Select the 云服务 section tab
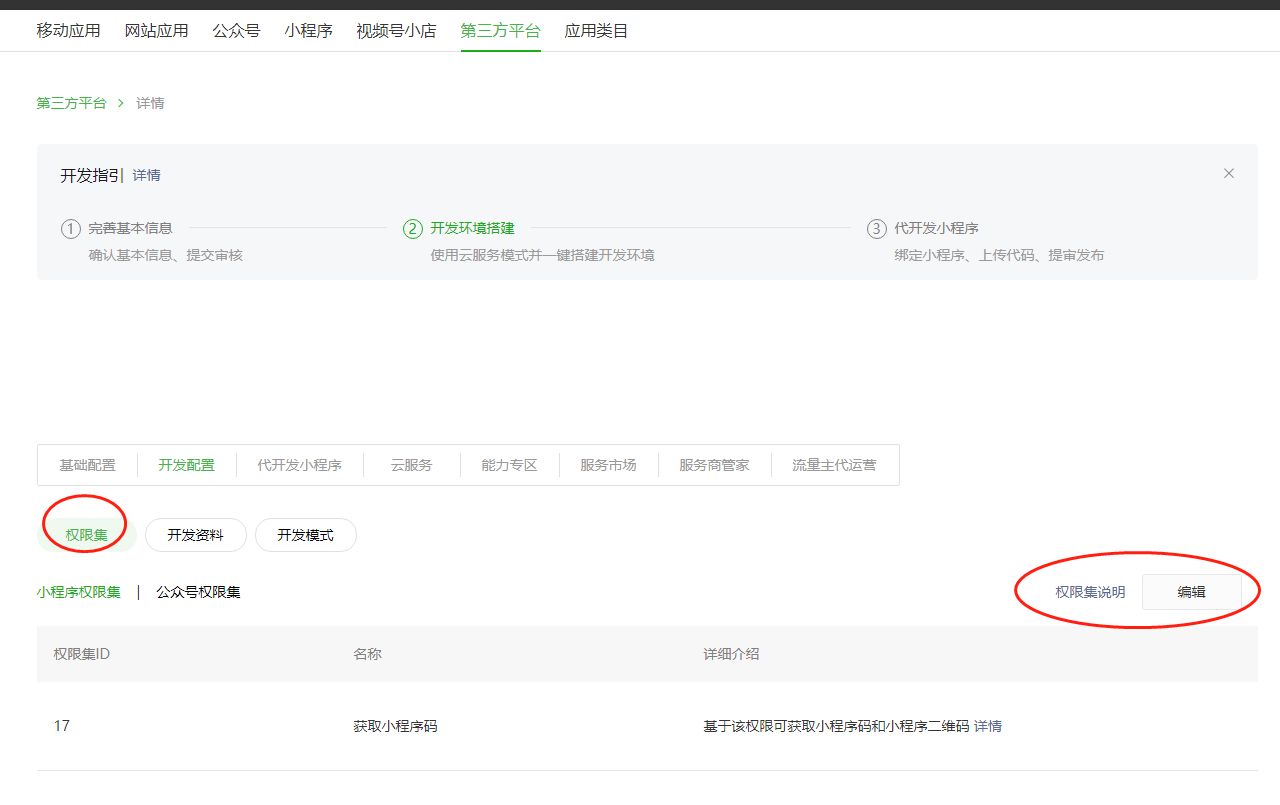 [x=411, y=465]
